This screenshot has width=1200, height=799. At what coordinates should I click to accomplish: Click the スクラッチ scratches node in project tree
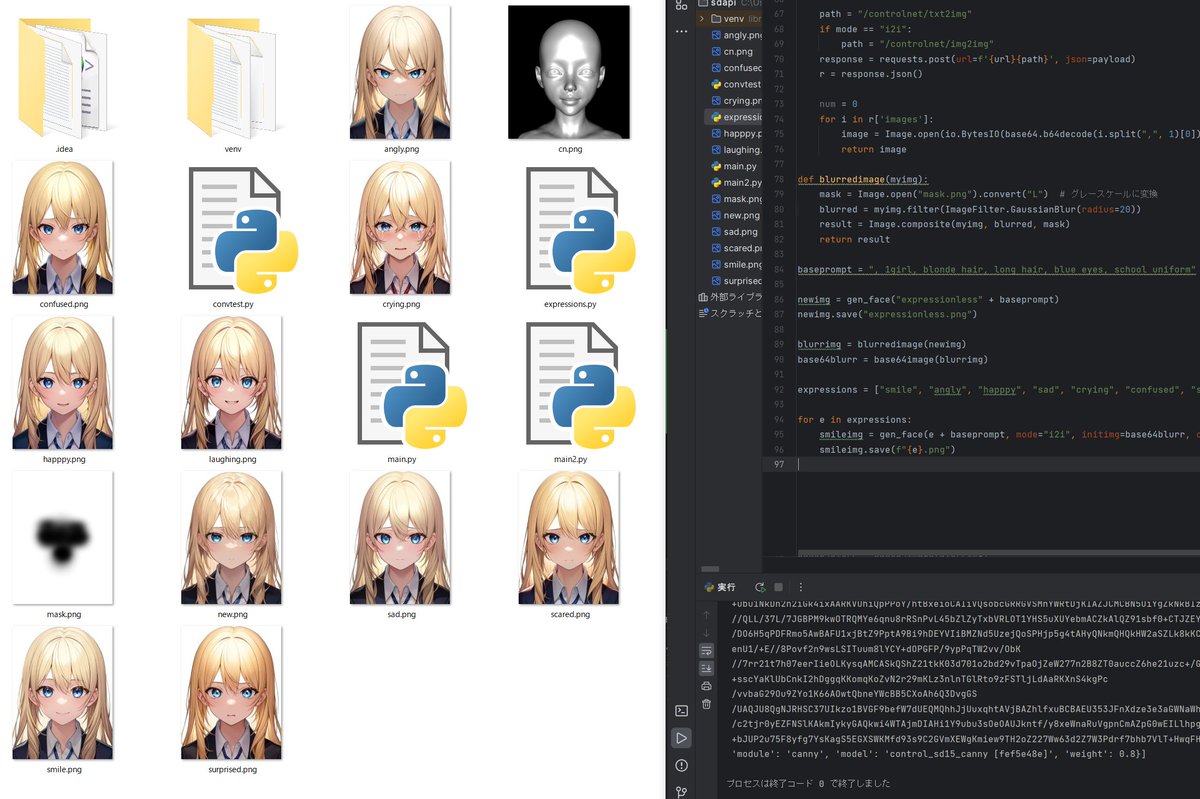[x=730, y=313]
